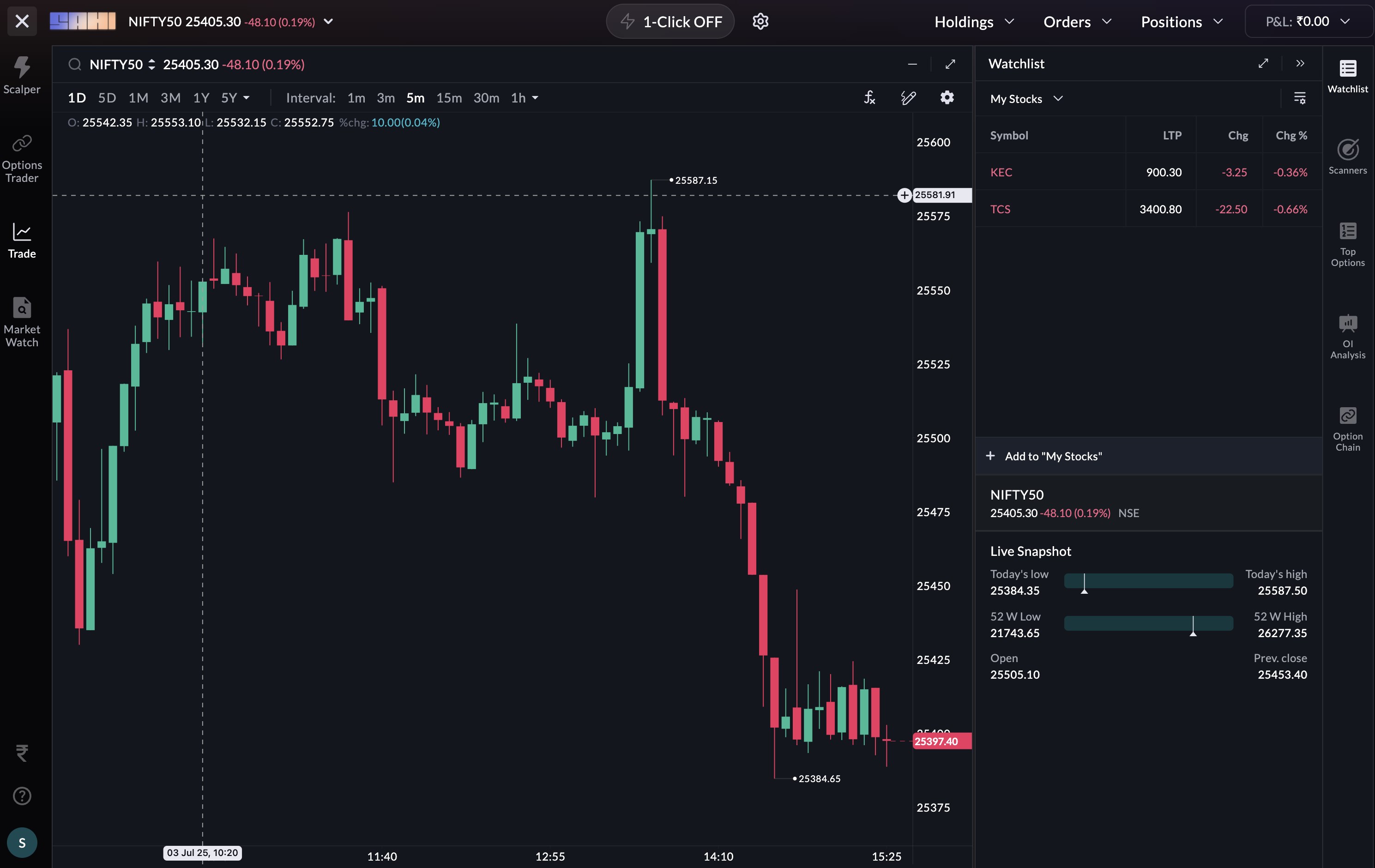The width and height of the screenshot is (1375, 868).
Task: Collapse the Watchlist panel with double chevron
Action: [1300, 63]
